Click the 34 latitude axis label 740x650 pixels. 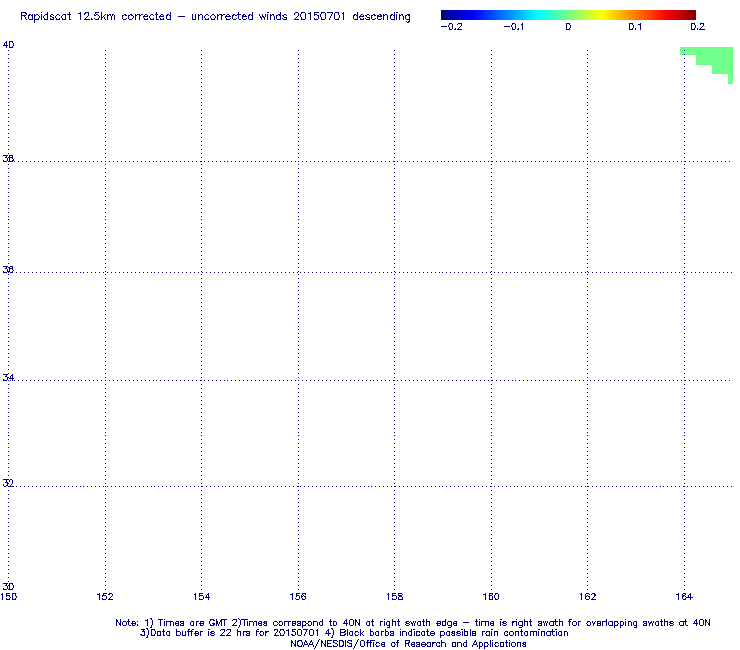[8, 378]
